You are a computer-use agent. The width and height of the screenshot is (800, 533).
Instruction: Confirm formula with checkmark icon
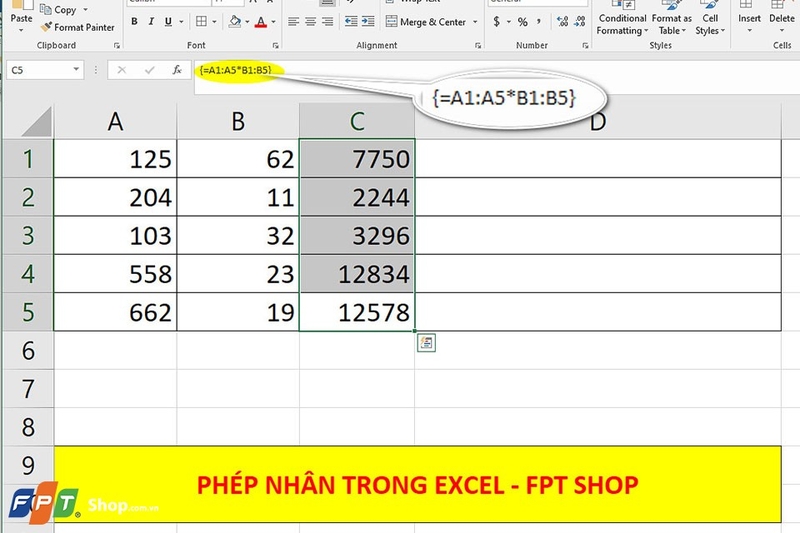(149, 70)
